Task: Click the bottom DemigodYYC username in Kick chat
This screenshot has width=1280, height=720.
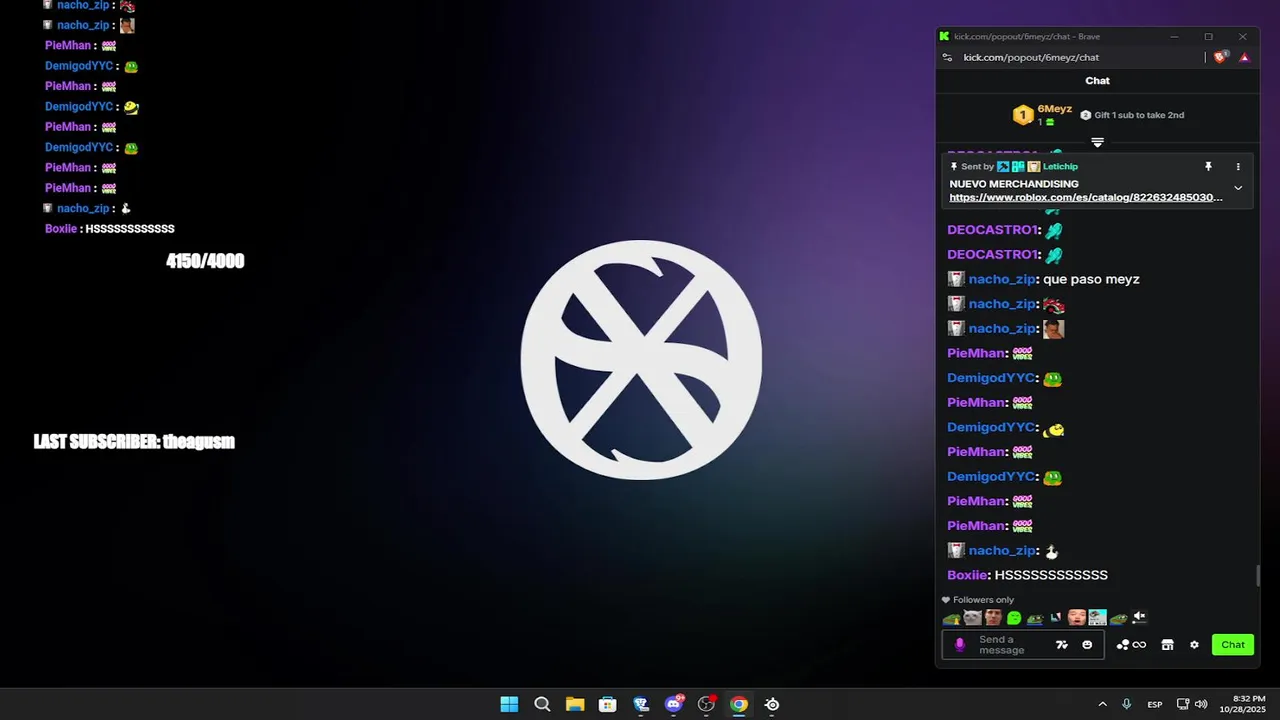Action: [991, 477]
